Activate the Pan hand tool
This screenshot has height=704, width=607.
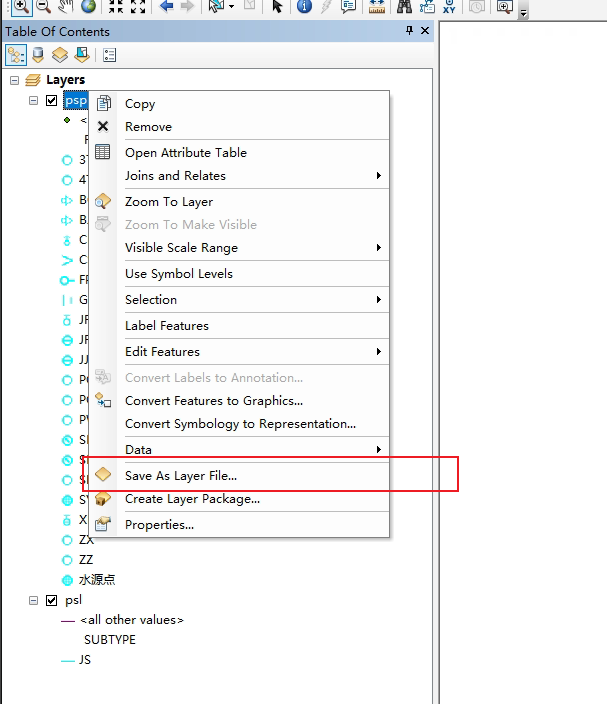point(66,6)
